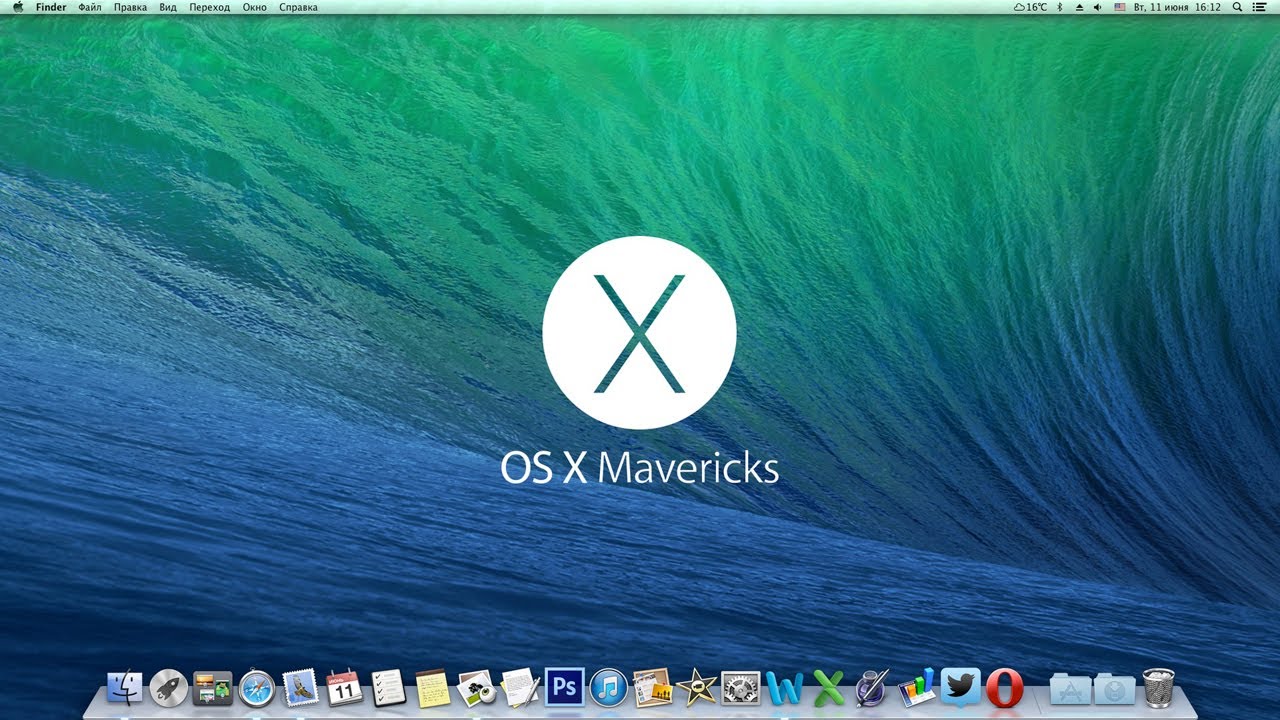Launch Adobe Photoshop from the Dock
This screenshot has height=720, width=1280.
[564, 688]
